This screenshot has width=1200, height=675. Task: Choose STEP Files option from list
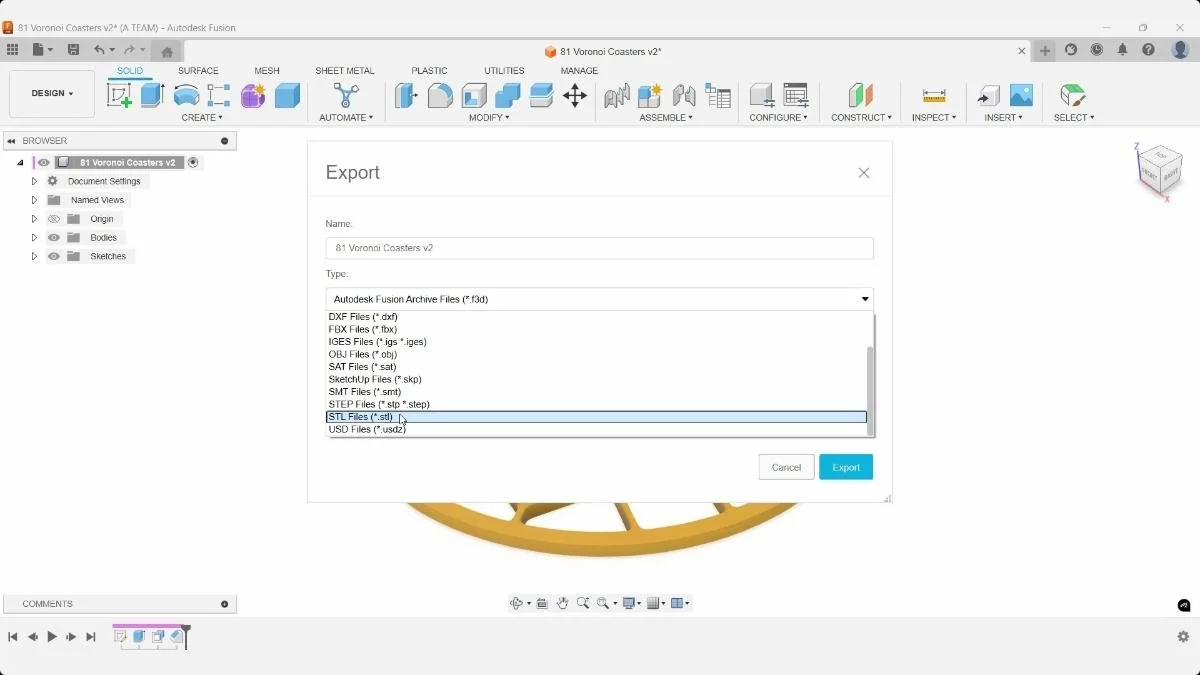[x=596, y=405]
